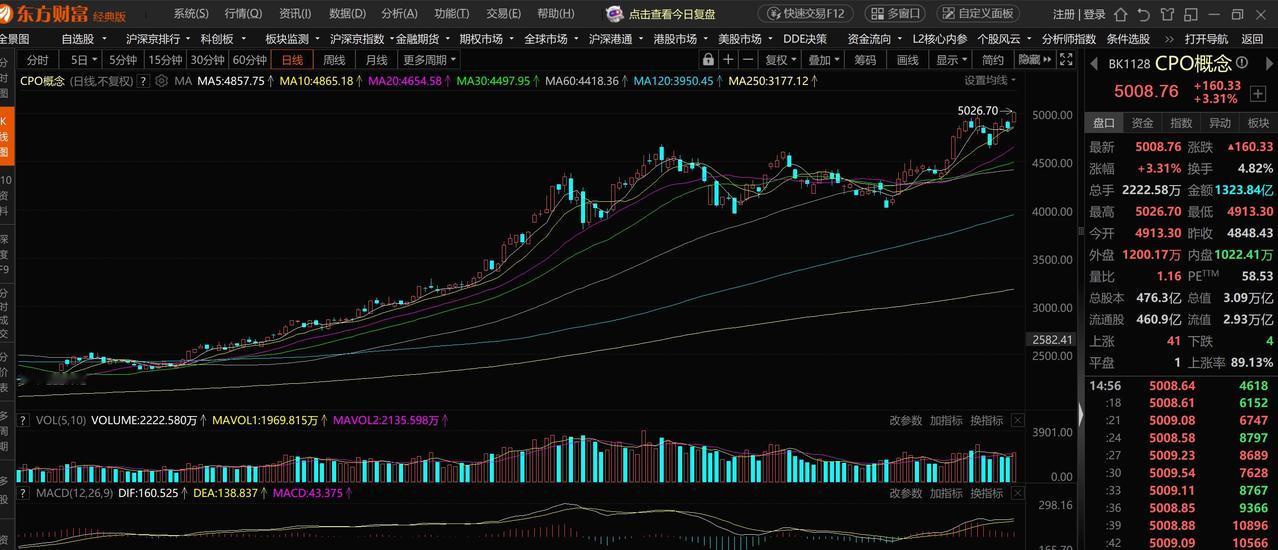Screen dimensions: 1278x550
Task: Select 日线 daily period
Action: (x=292, y=60)
